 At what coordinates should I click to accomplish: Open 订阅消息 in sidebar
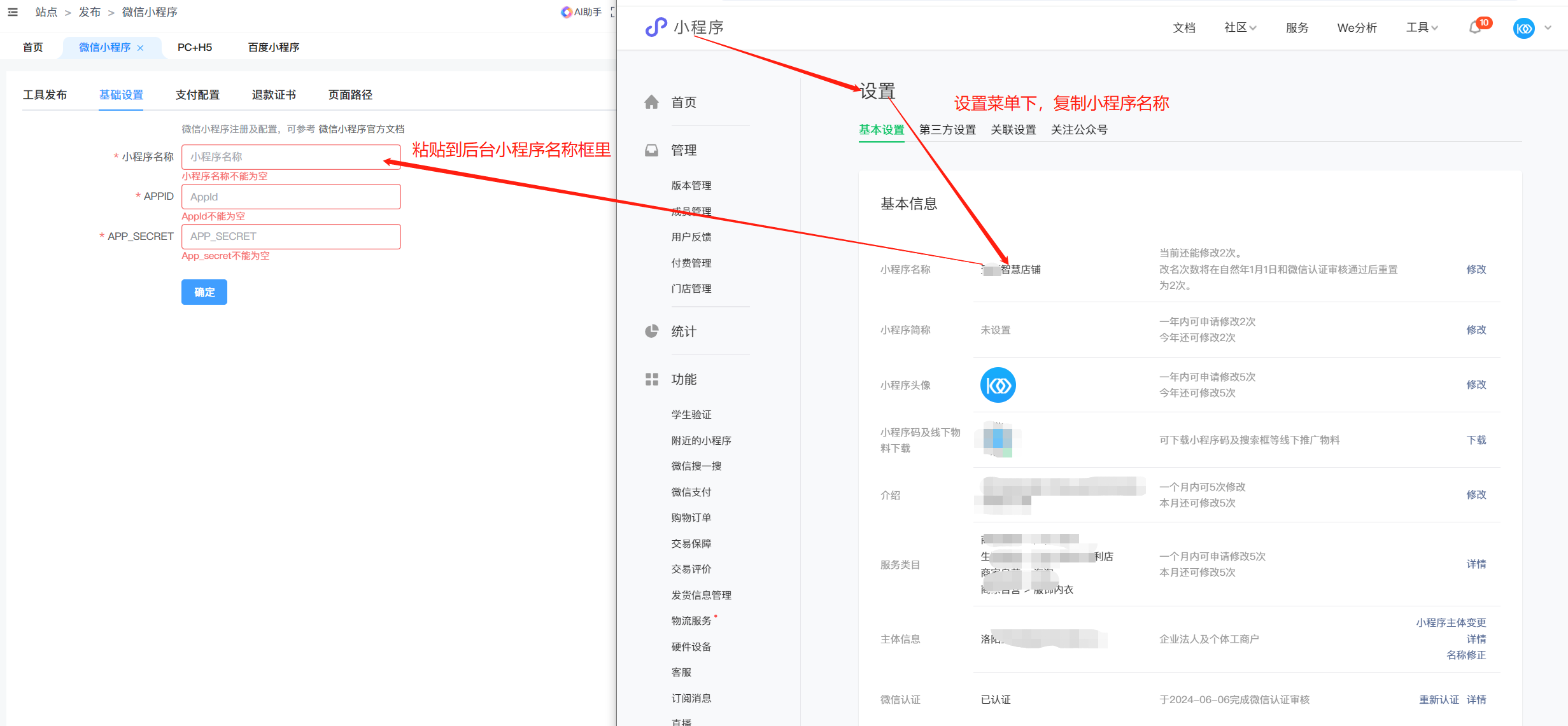(x=691, y=698)
